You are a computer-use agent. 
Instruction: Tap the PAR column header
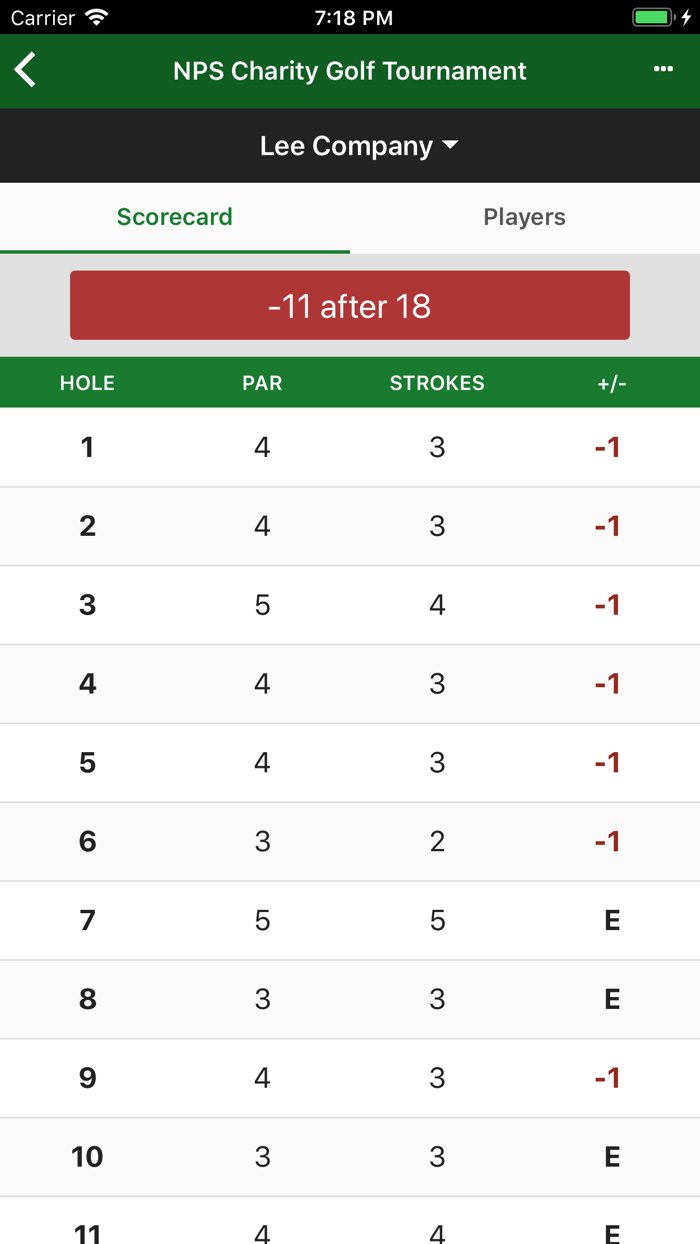[x=262, y=383]
